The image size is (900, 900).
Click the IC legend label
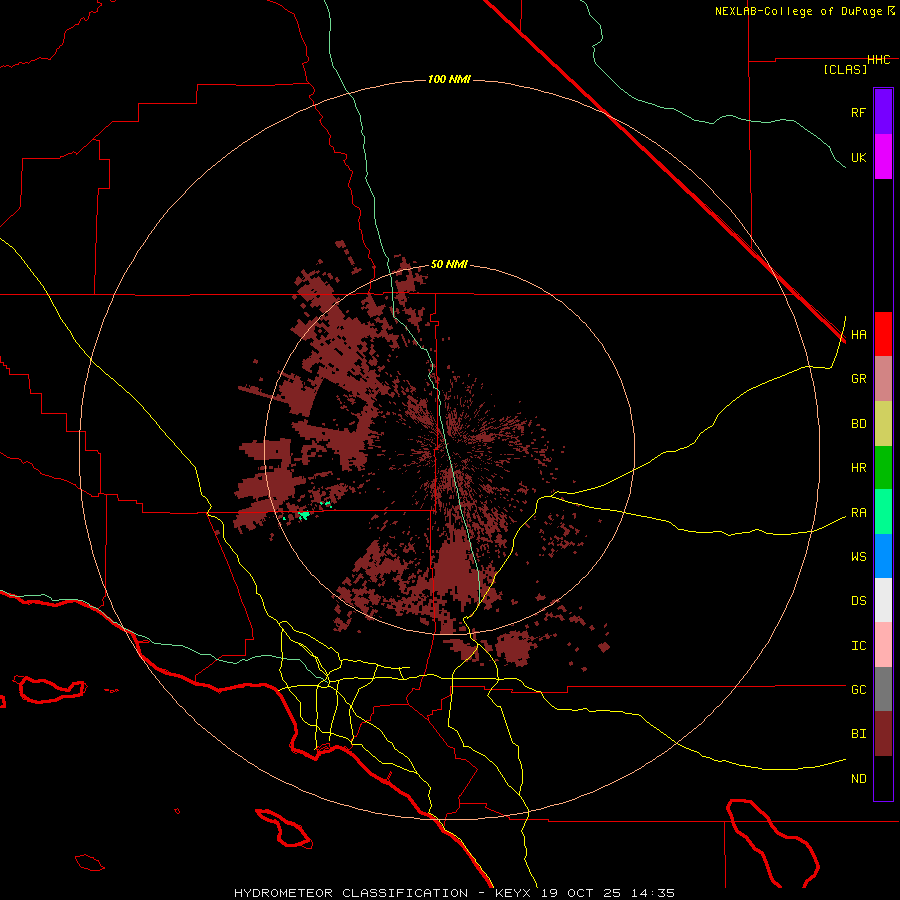[858, 646]
